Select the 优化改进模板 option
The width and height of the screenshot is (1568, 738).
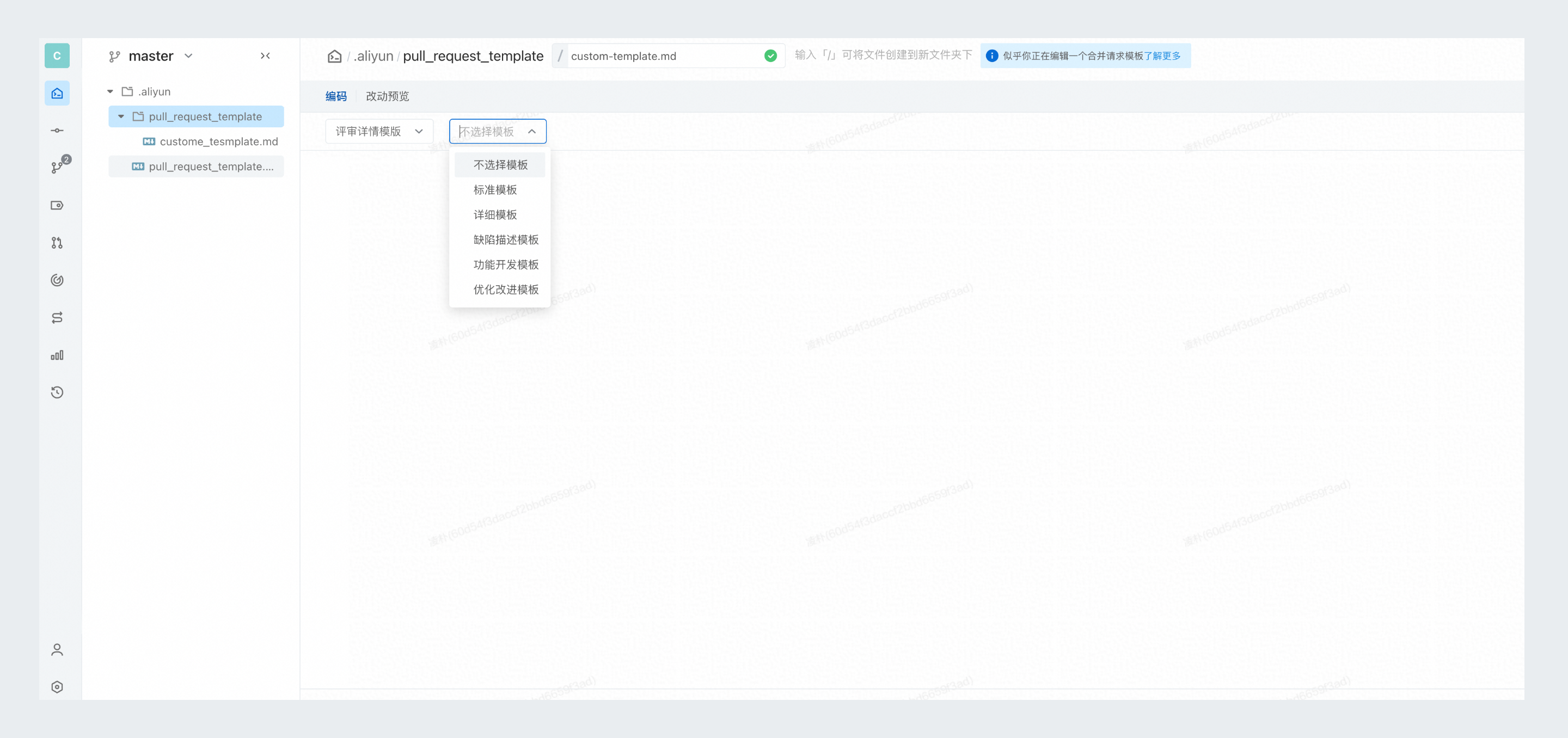click(500, 290)
